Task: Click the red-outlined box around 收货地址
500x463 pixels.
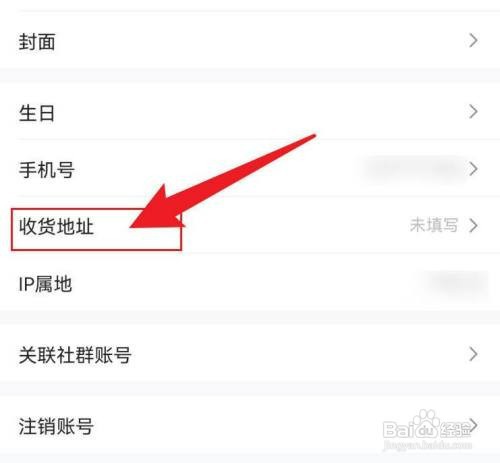Action: 96,229
